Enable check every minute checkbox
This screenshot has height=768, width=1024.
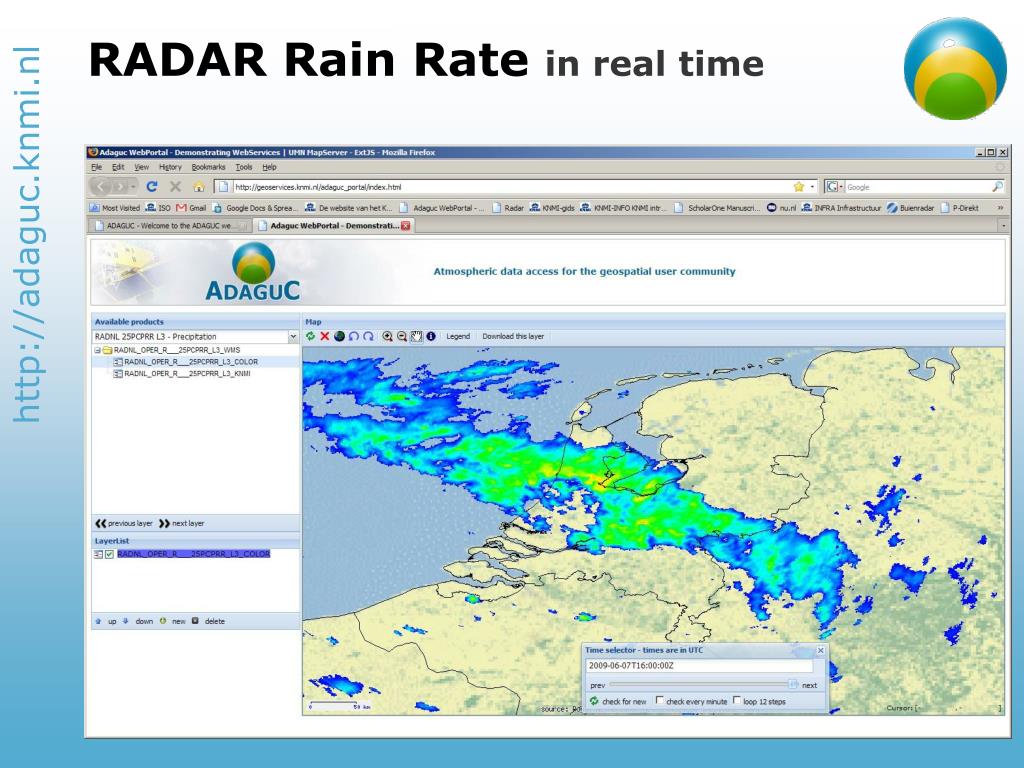point(659,700)
